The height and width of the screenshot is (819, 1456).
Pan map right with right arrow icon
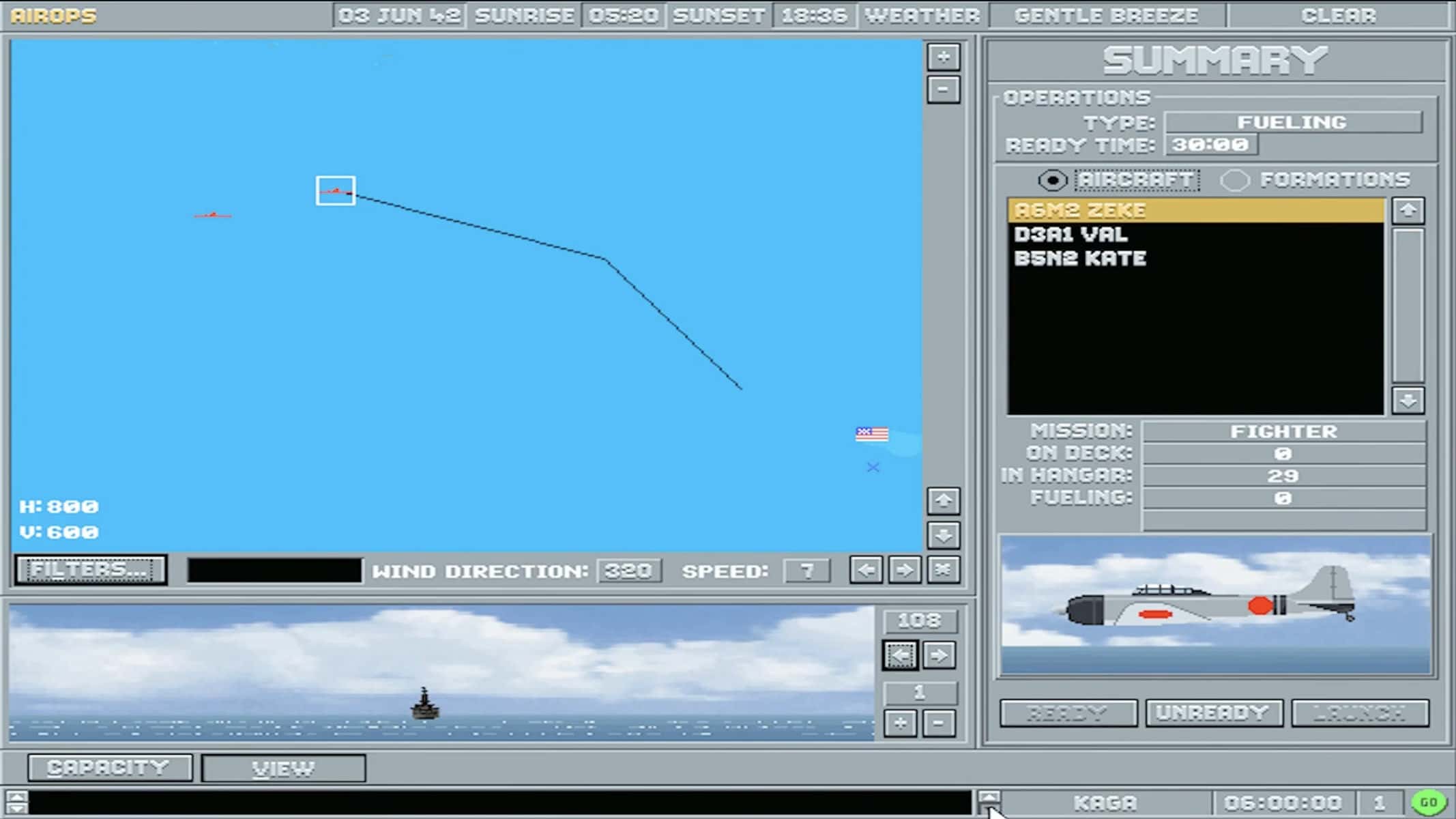tap(905, 570)
